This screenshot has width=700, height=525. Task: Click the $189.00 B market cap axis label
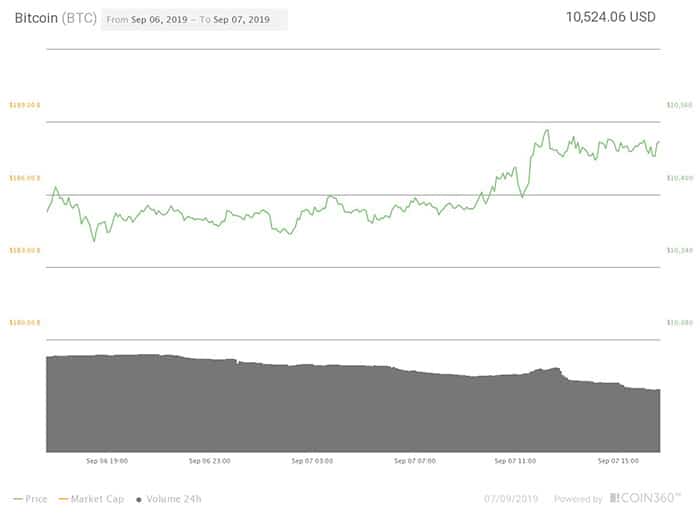click(24, 105)
